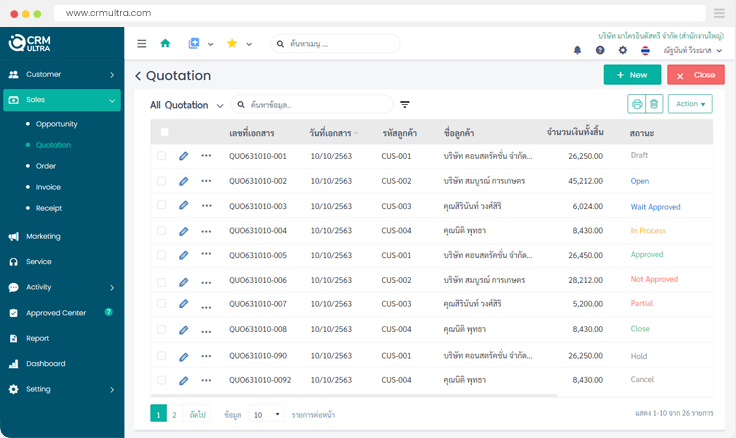Check the box for QUO631010-008

[x=161, y=330]
